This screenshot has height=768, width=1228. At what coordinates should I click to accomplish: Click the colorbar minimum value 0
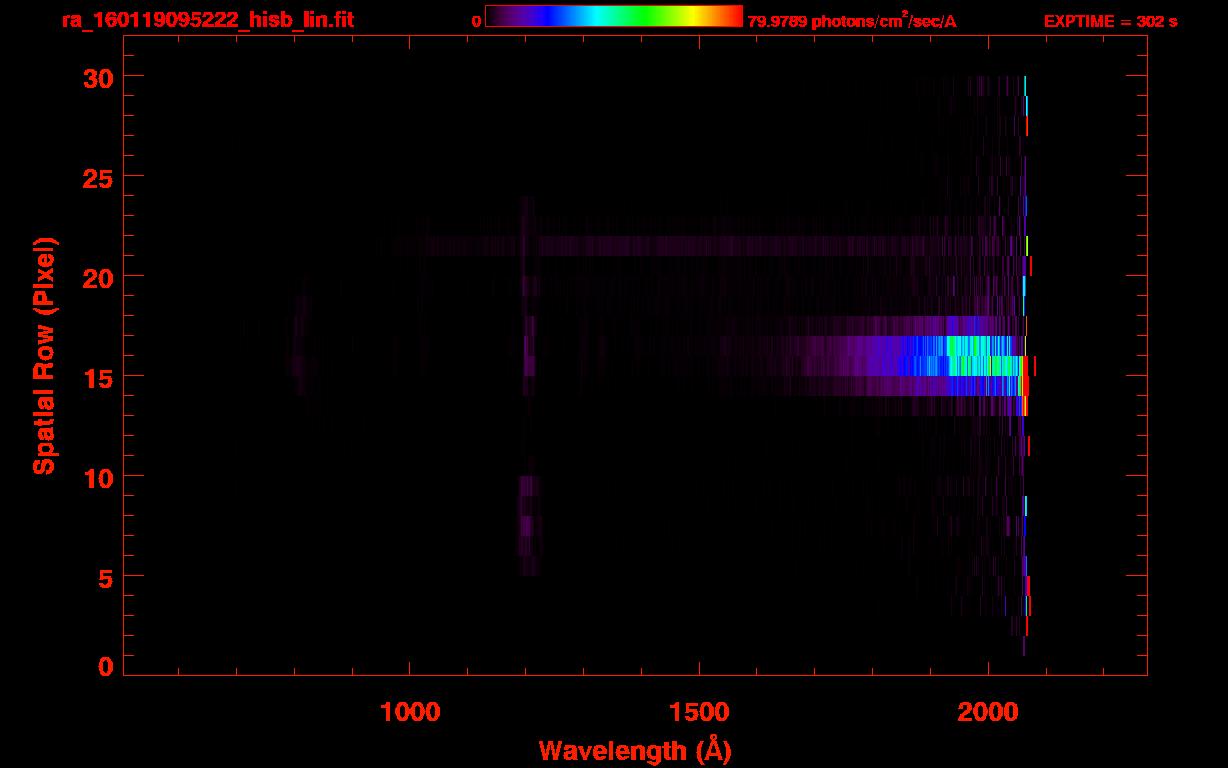pyautogui.click(x=477, y=21)
